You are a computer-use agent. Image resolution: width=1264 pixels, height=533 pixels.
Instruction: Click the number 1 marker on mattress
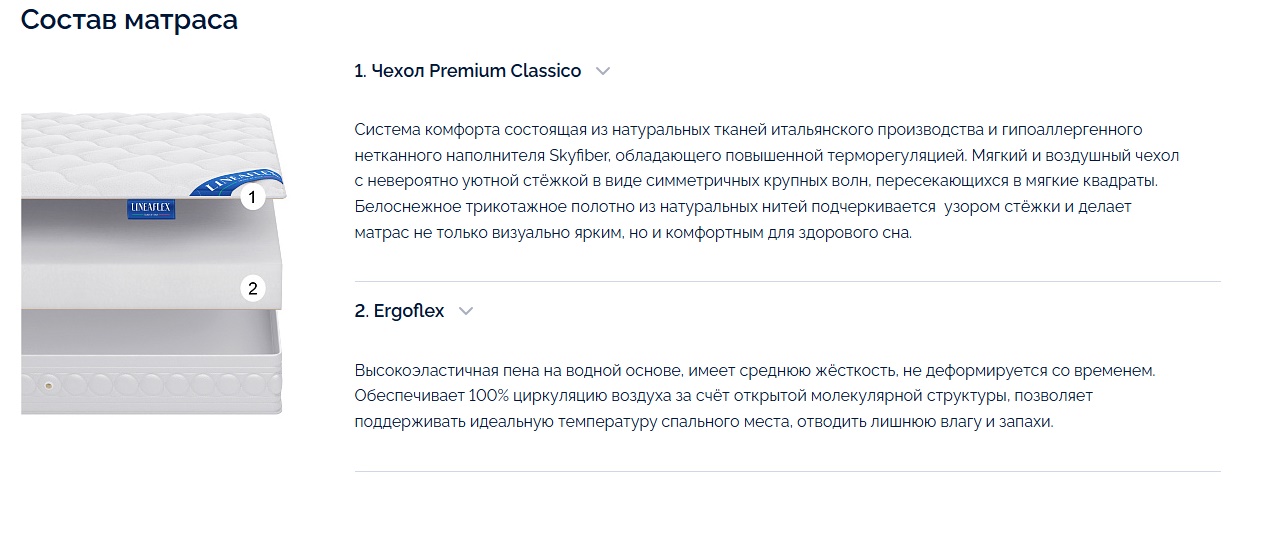coord(253,198)
